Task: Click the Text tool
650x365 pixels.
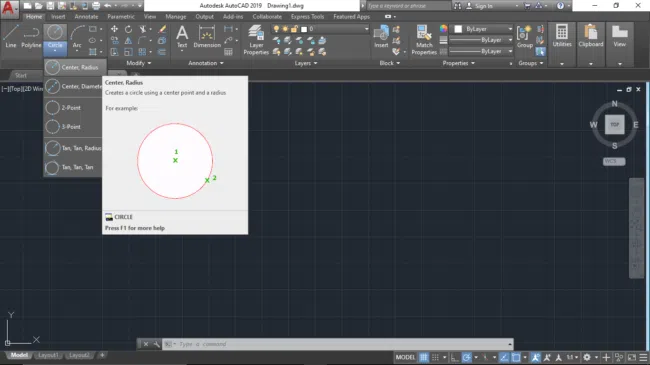Action: point(182,37)
